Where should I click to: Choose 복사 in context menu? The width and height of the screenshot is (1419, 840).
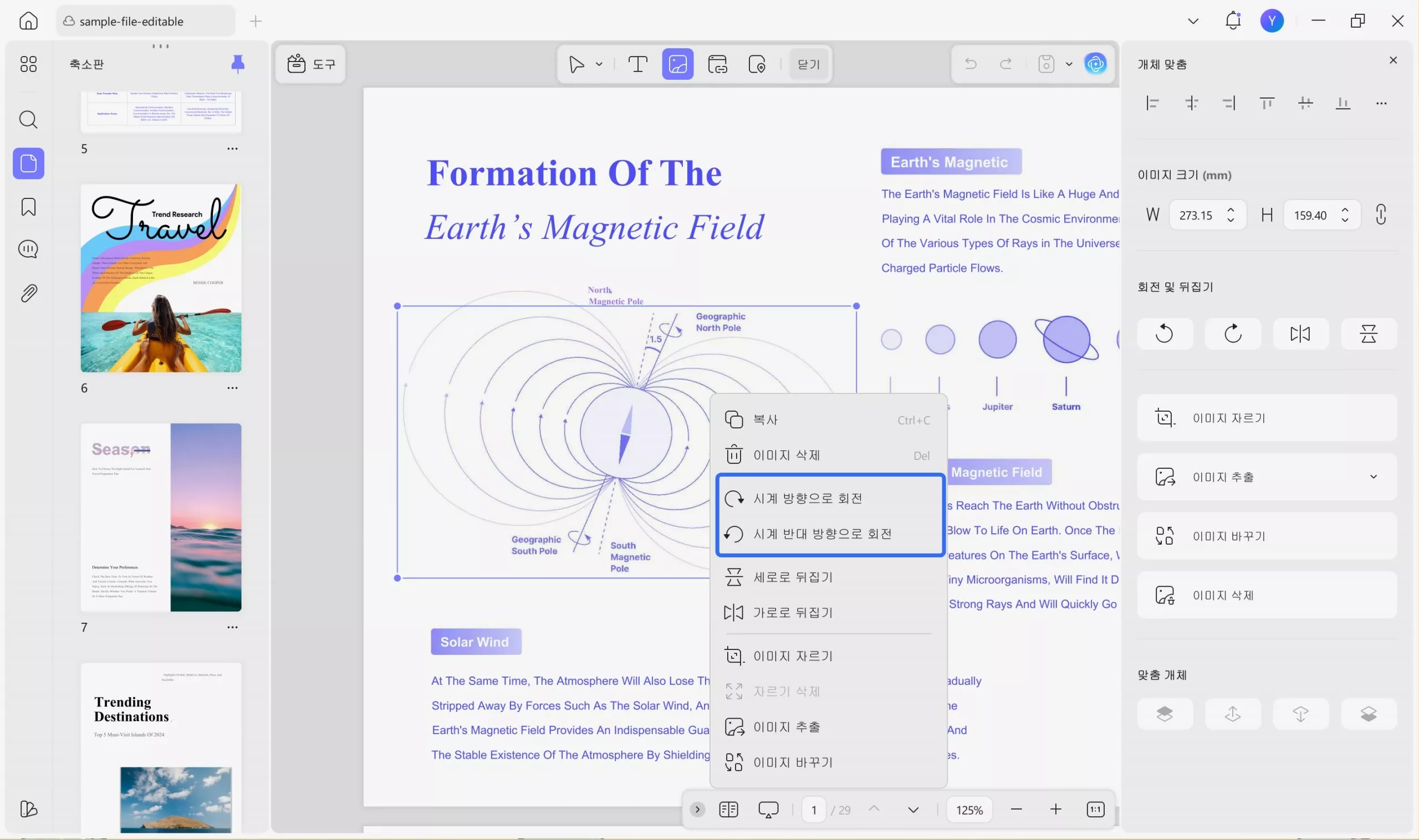click(x=828, y=419)
